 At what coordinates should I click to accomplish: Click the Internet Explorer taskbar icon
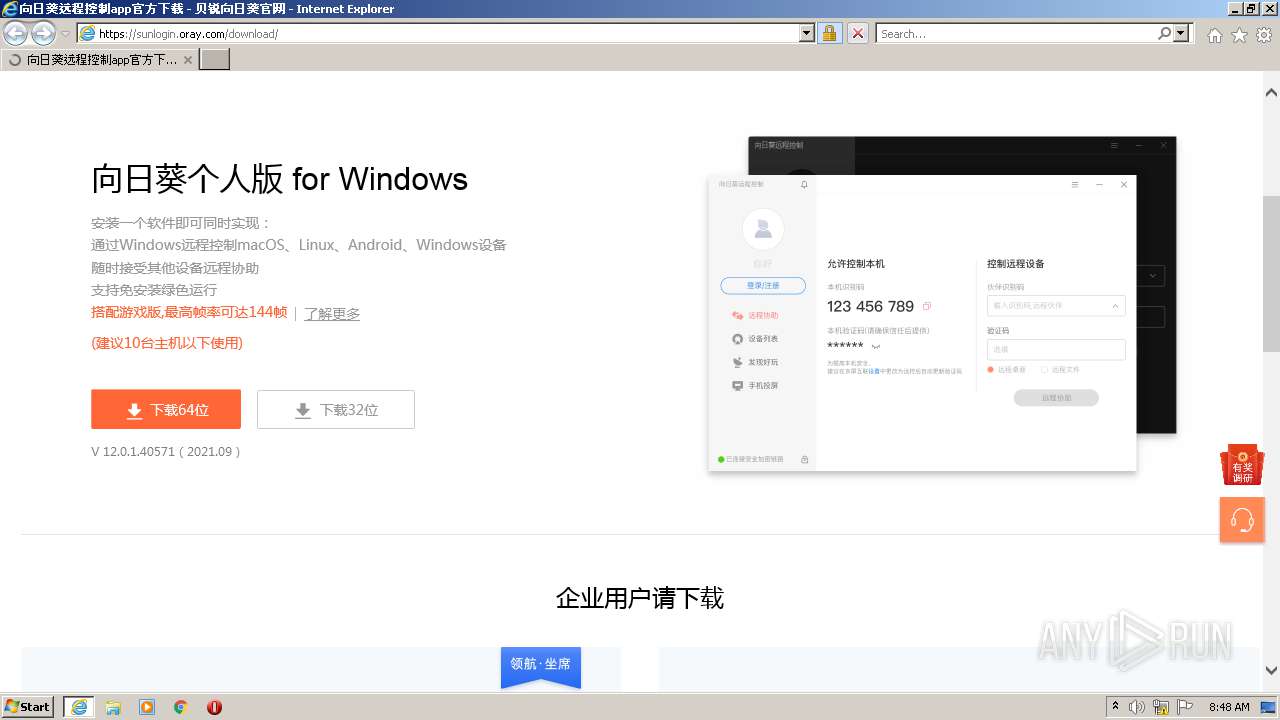pyautogui.click(x=79, y=707)
